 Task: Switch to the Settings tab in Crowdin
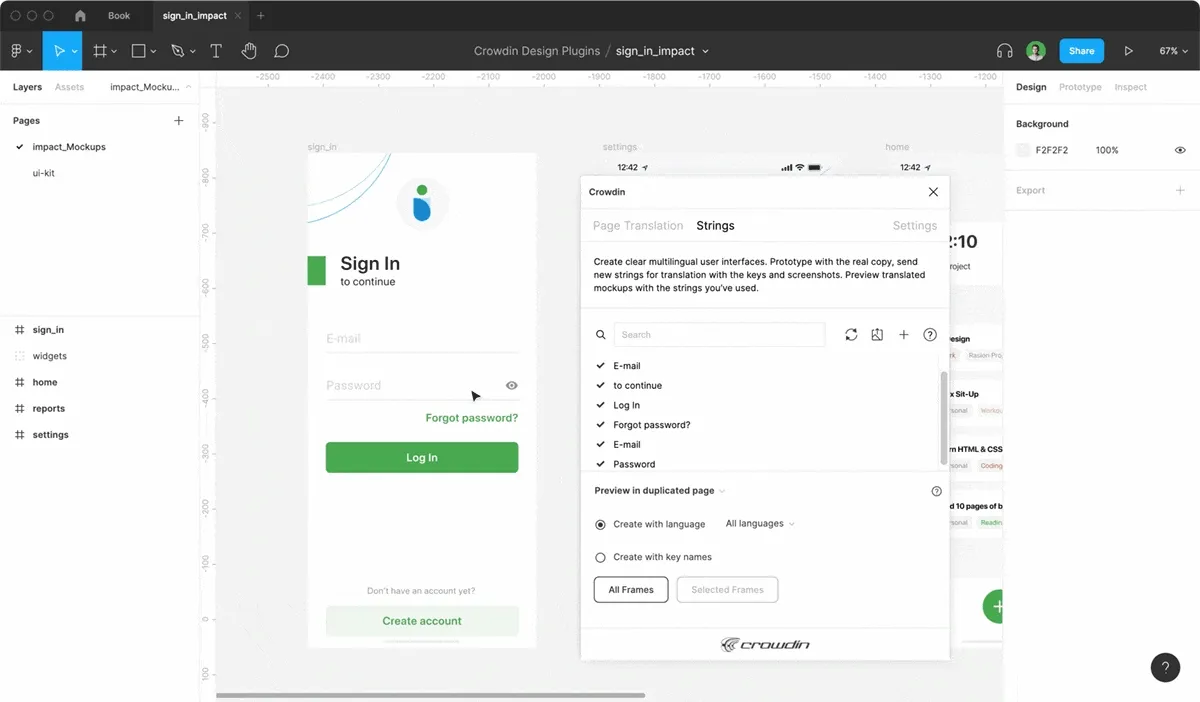tap(913, 225)
